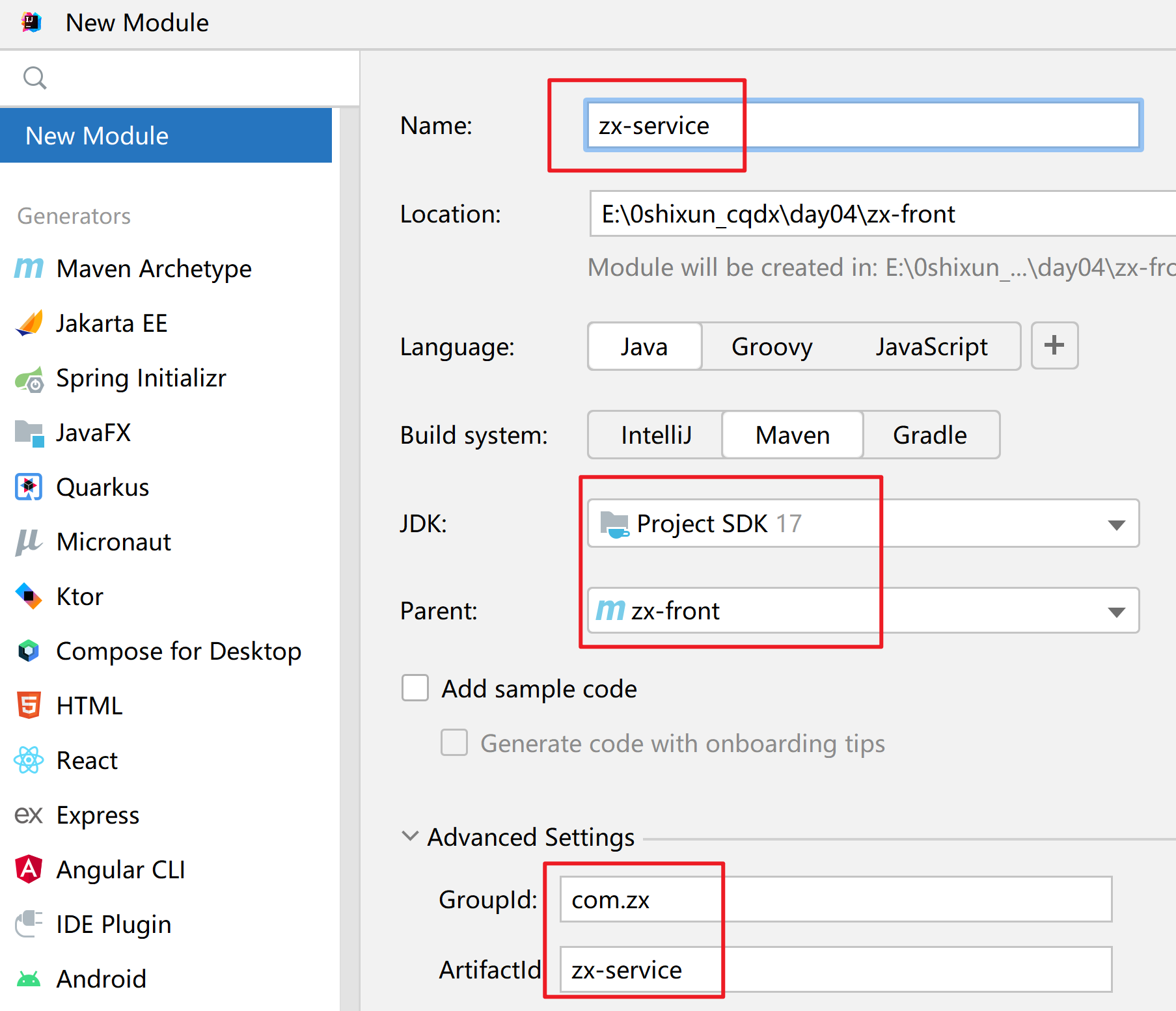Open the Parent zx-front dropdown
This screenshot has height=1011, width=1176.
(863, 610)
